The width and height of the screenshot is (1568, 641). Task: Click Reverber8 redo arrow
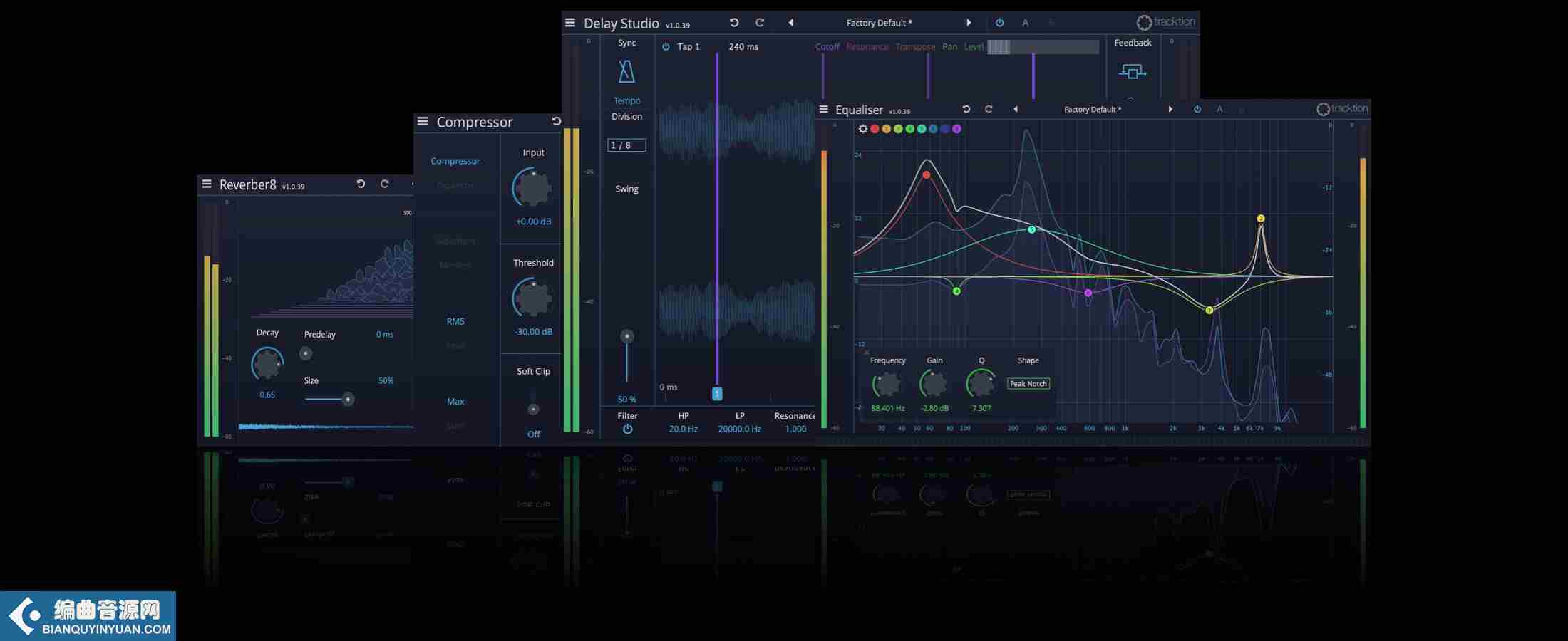[x=385, y=184]
